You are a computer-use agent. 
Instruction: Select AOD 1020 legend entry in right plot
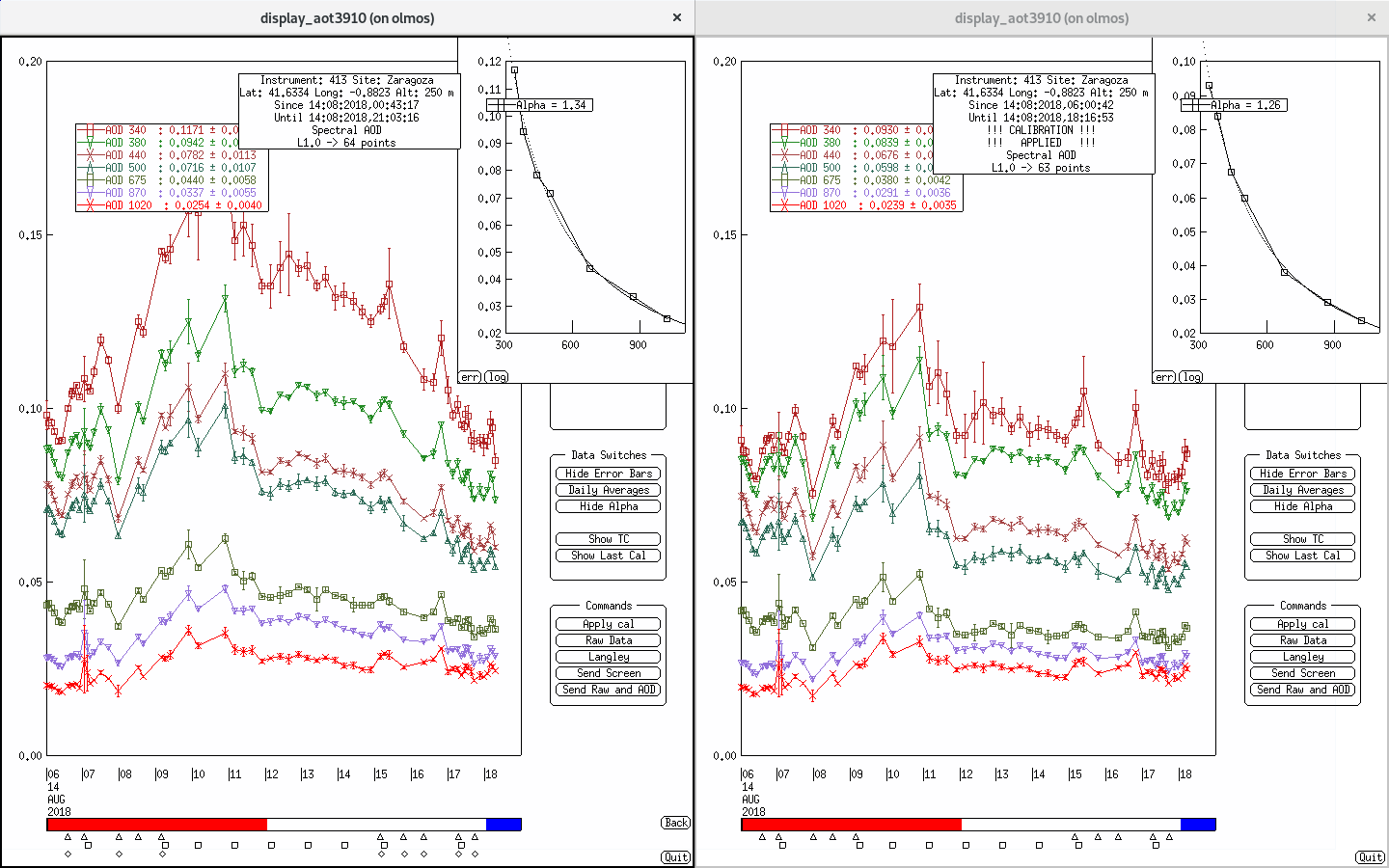[x=865, y=205]
